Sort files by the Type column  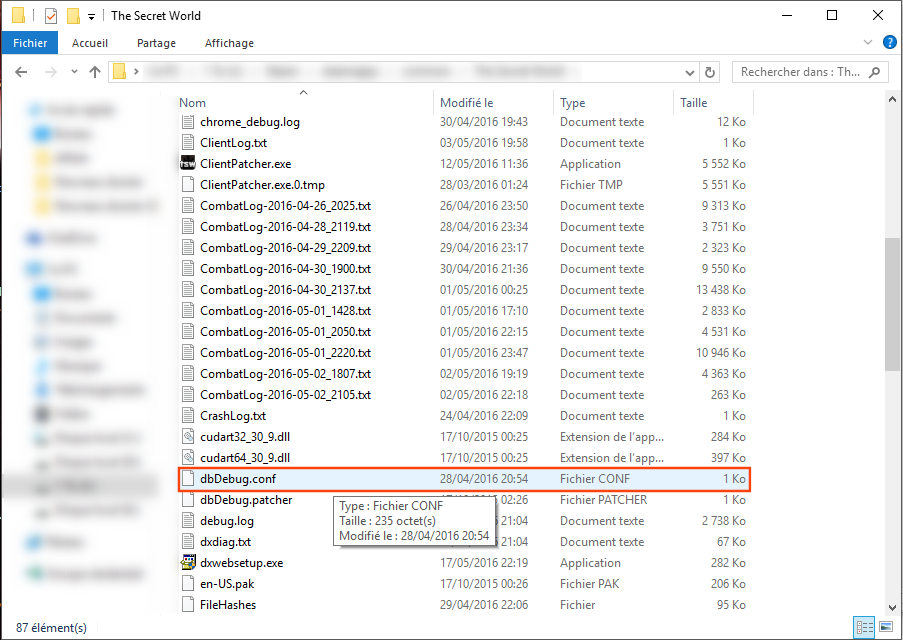click(x=613, y=103)
